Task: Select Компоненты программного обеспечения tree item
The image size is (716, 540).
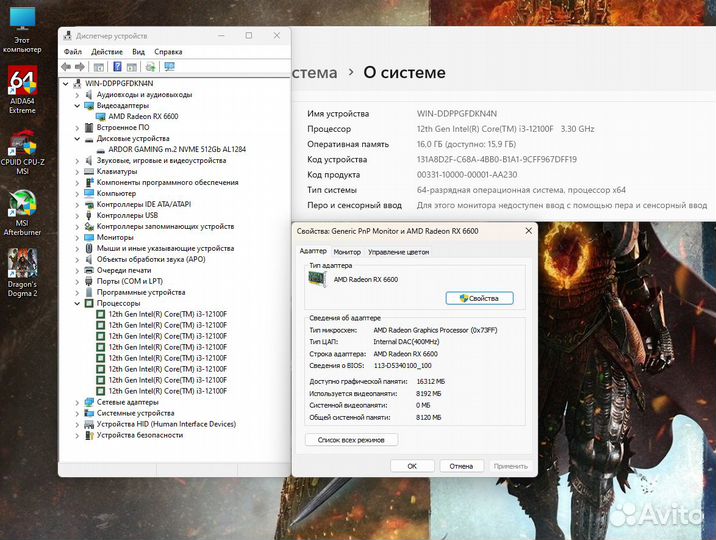Action: (168, 182)
